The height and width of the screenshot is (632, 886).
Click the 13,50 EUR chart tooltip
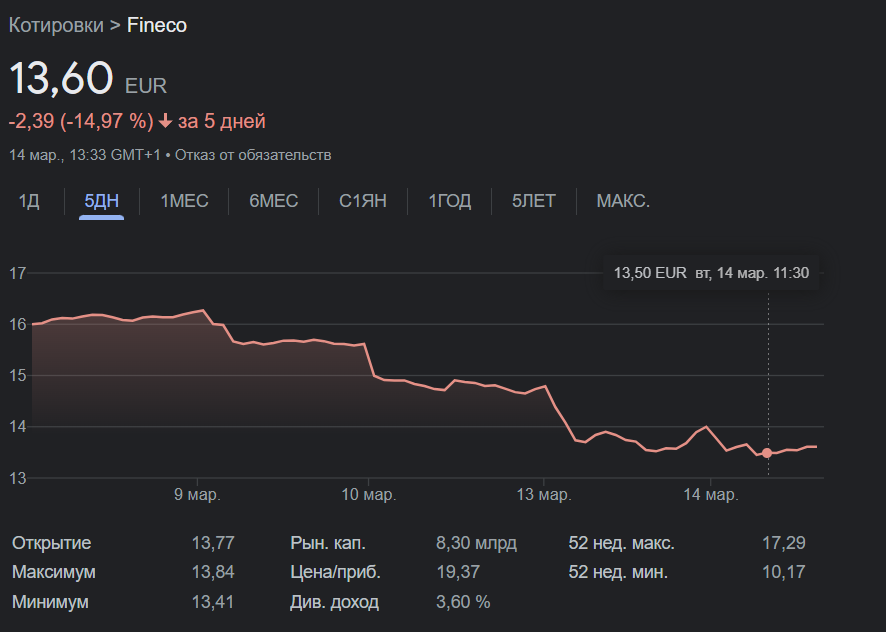[711, 273]
